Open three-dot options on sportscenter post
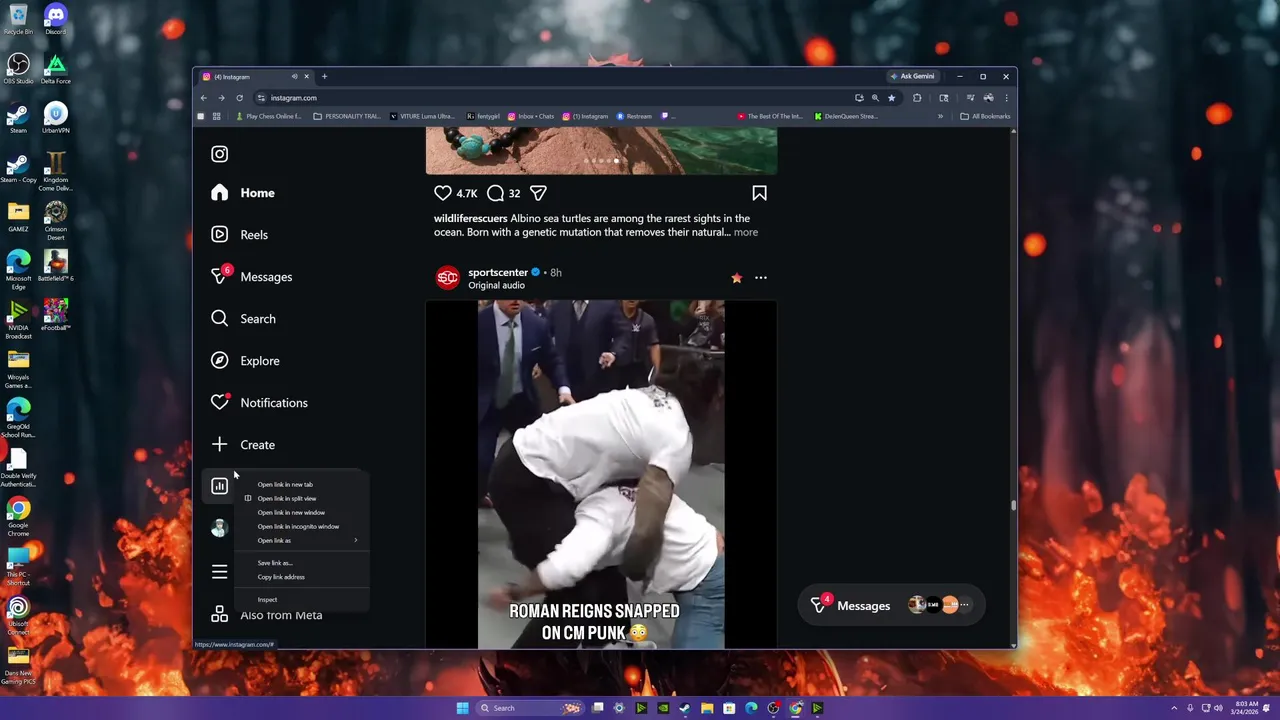The height and width of the screenshot is (720, 1280). pos(761,278)
